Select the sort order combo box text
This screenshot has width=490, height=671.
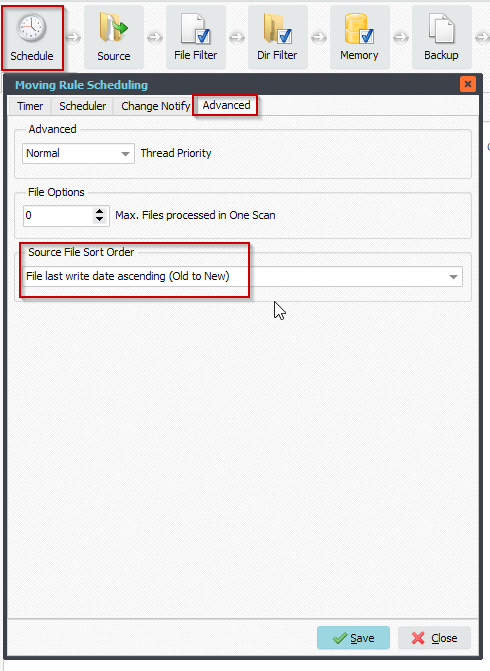click(128, 276)
